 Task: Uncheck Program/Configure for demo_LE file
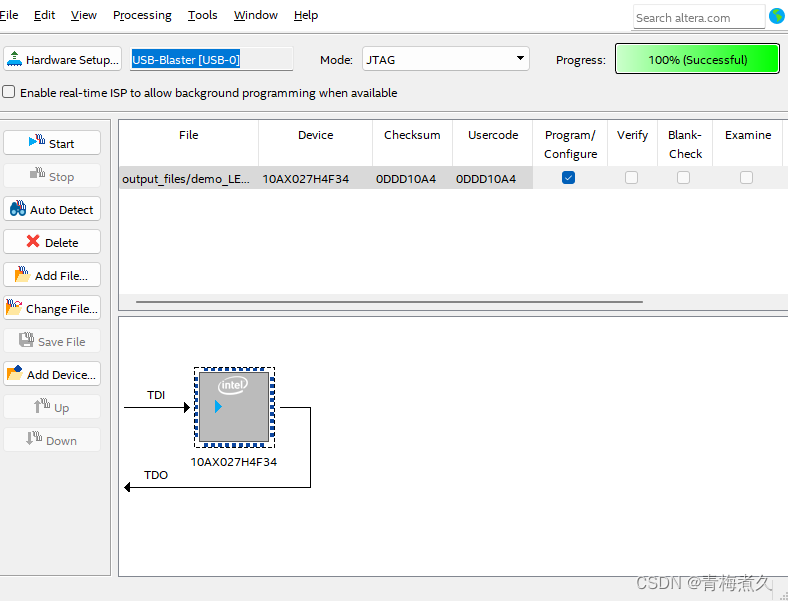tap(568, 177)
